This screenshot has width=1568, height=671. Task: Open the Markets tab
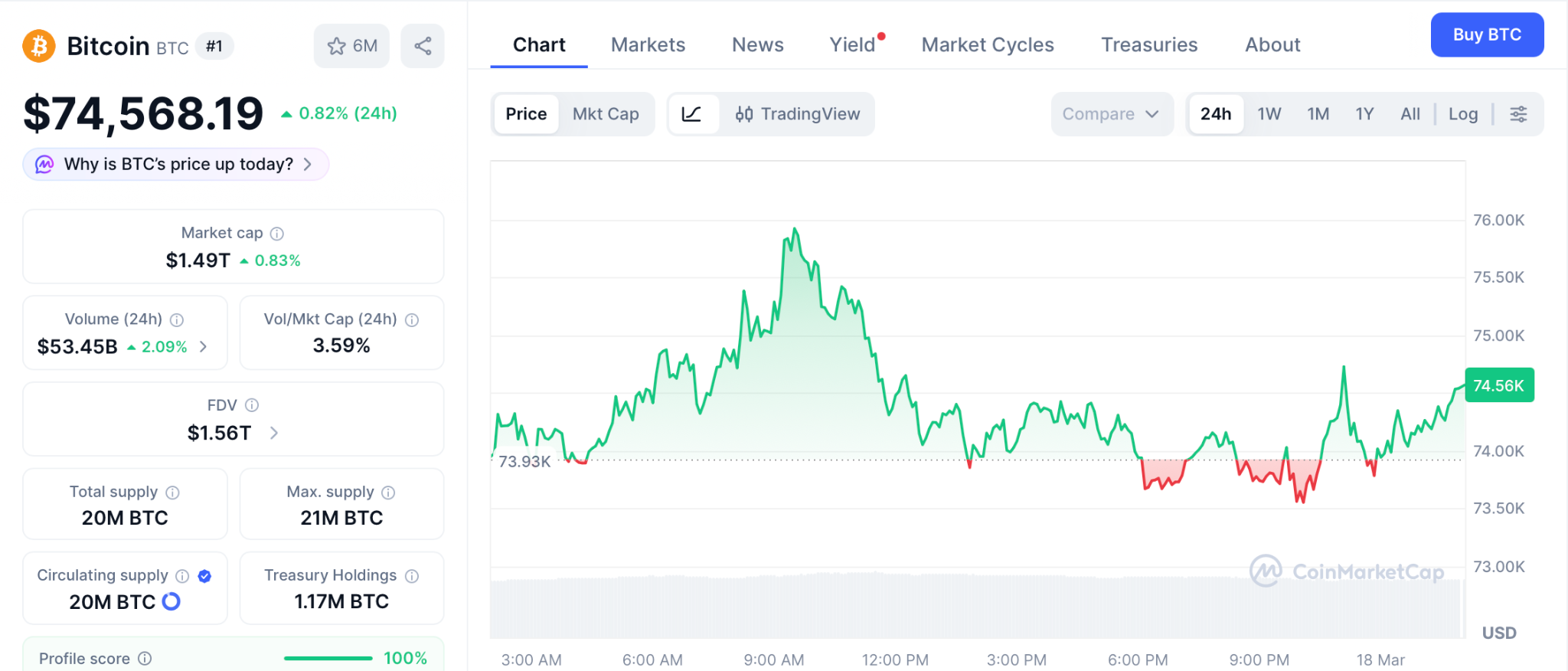point(648,45)
